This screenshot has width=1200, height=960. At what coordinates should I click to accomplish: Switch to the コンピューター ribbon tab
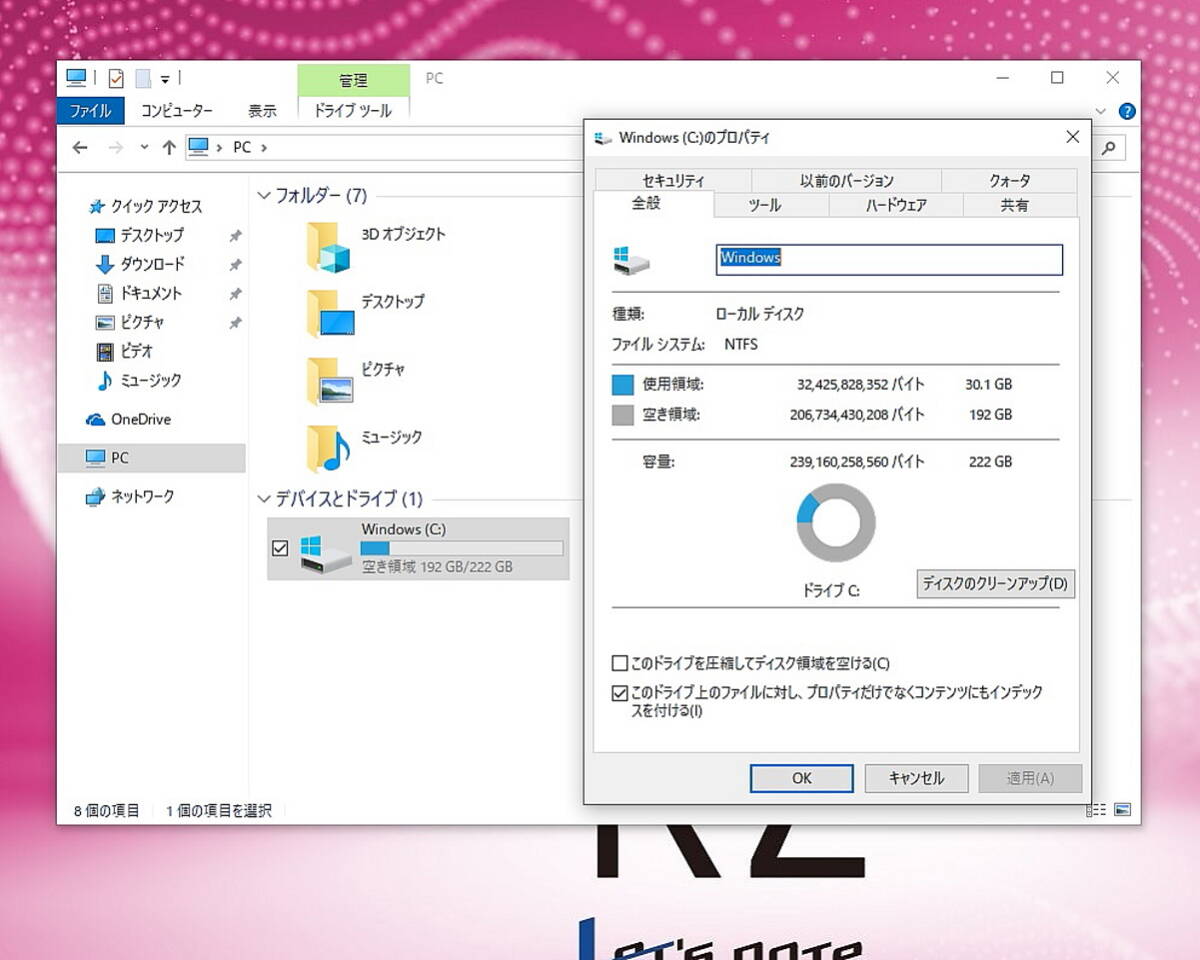click(176, 110)
